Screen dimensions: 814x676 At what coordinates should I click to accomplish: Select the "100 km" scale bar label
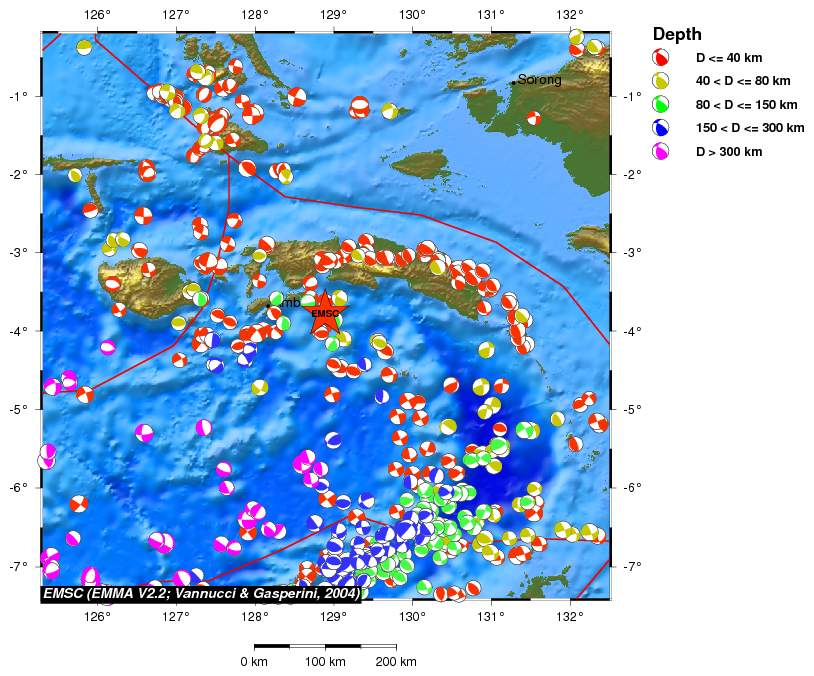pyautogui.click(x=325, y=662)
